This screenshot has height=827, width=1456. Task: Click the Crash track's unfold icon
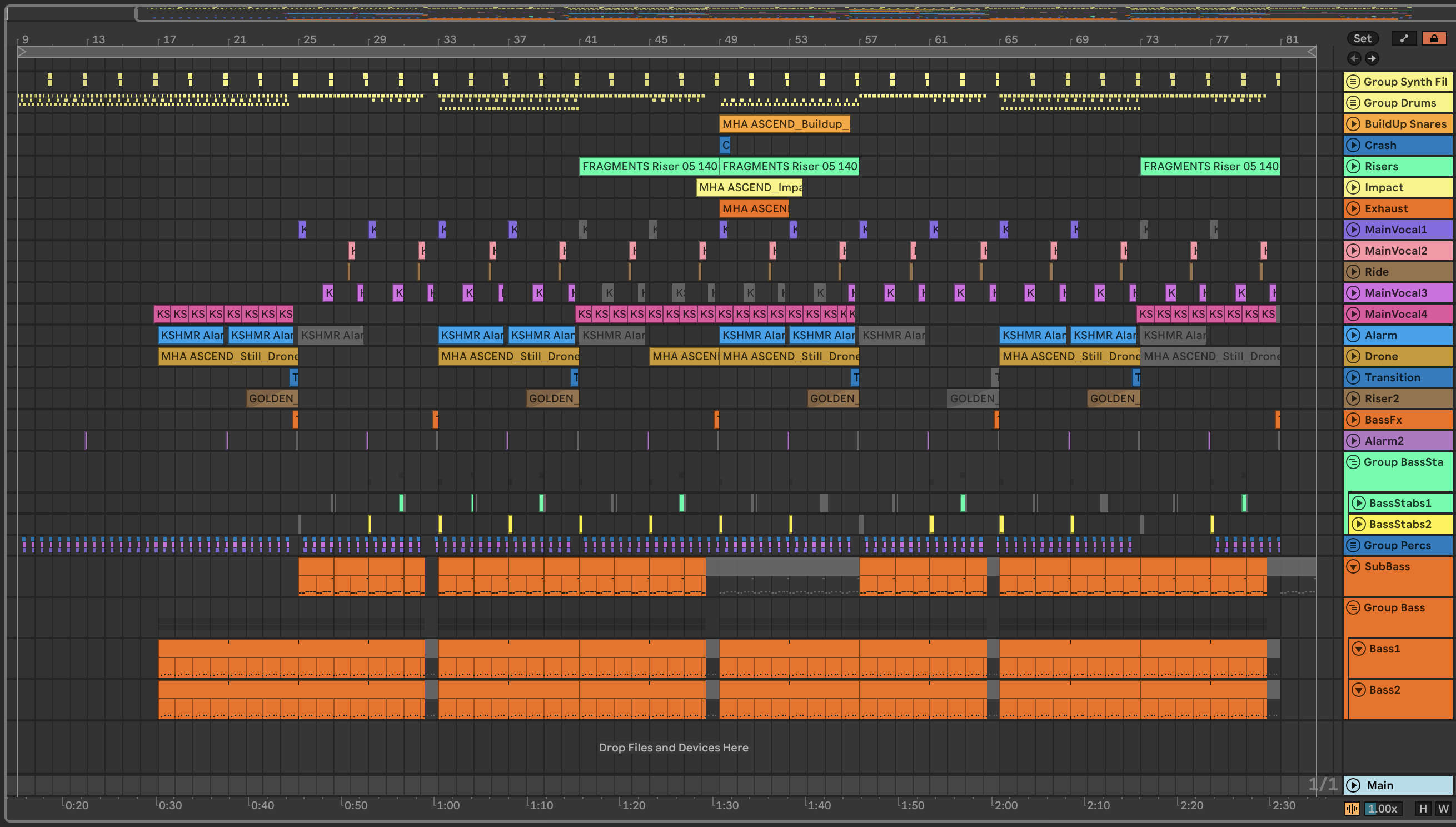[1353, 145]
